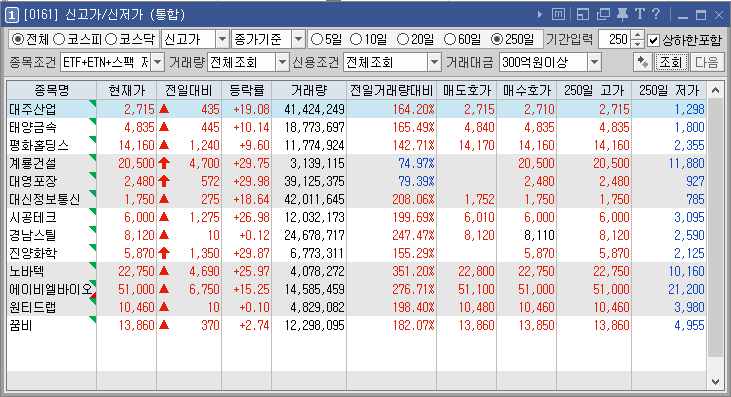The image size is (731, 397).
Task: Select the 꿈비 stock row
Action: (x=356, y=325)
